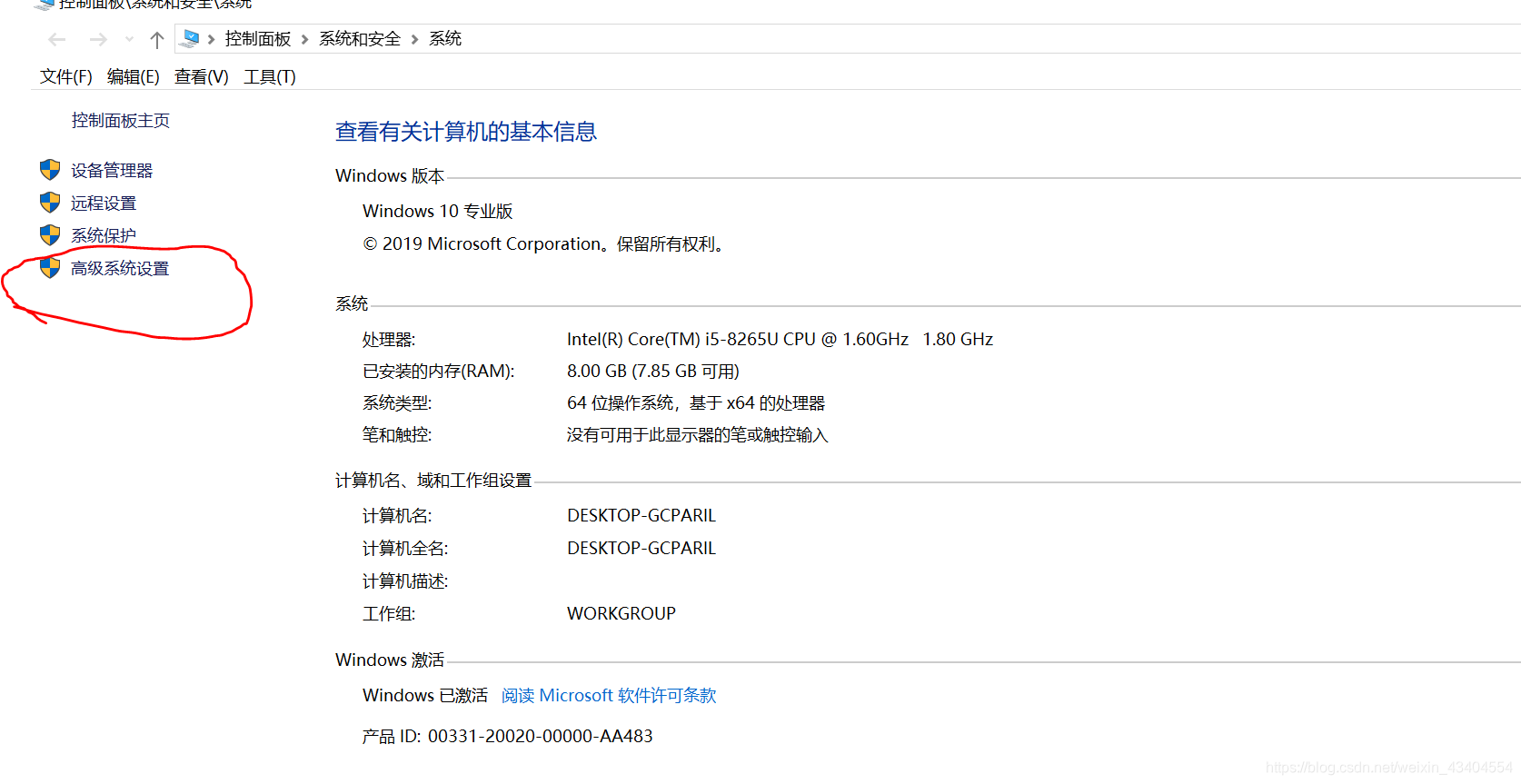This screenshot has width=1521, height=784.
Task: Expand chevron after 系统和安全 breadcrumb
Action: (x=414, y=39)
